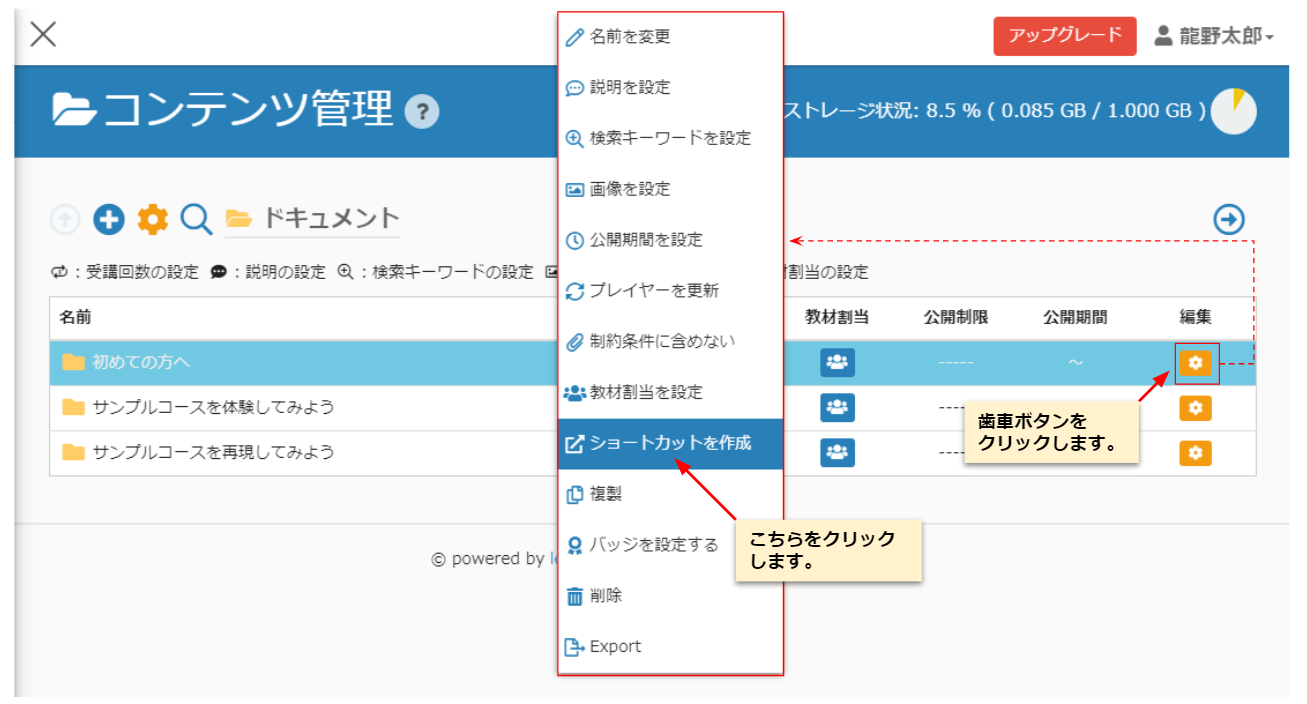Click the ドキュメント folder breadcrumb
Image resolution: width=1307 pixels, height=704 pixels.
[329, 219]
